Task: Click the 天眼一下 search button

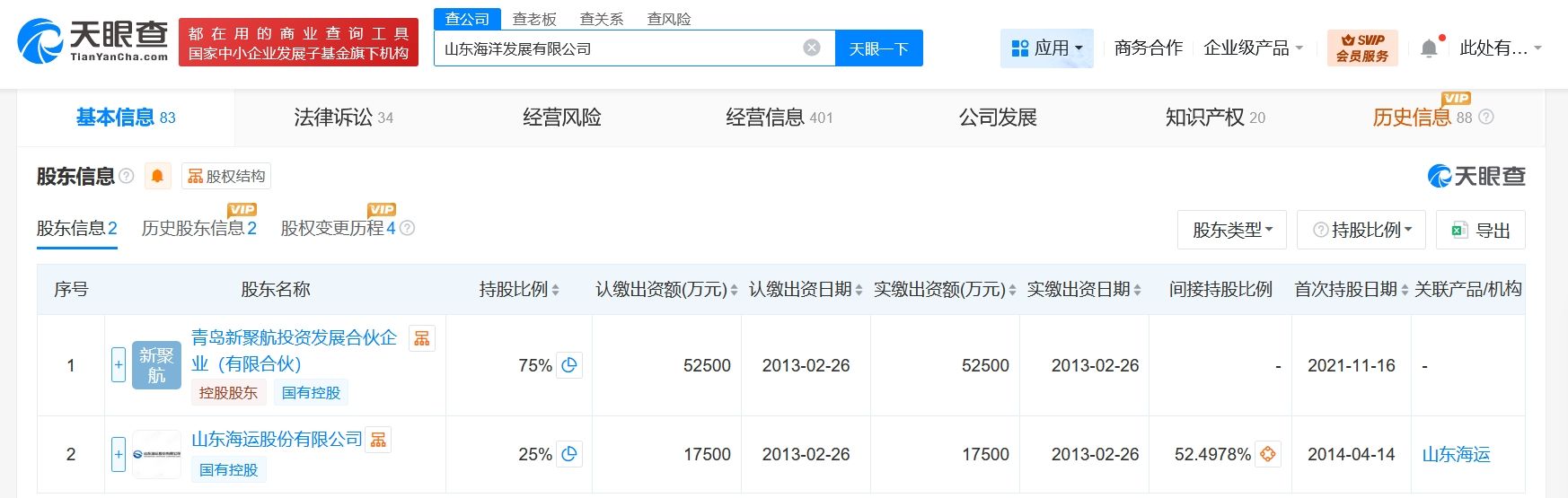Action: 879,48
